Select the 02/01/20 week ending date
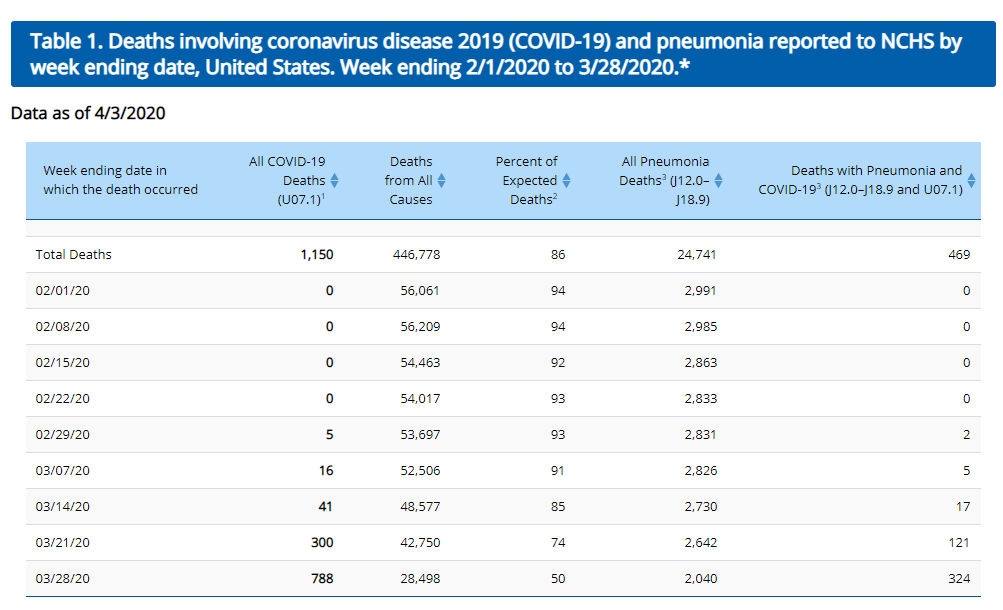 click(x=63, y=291)
